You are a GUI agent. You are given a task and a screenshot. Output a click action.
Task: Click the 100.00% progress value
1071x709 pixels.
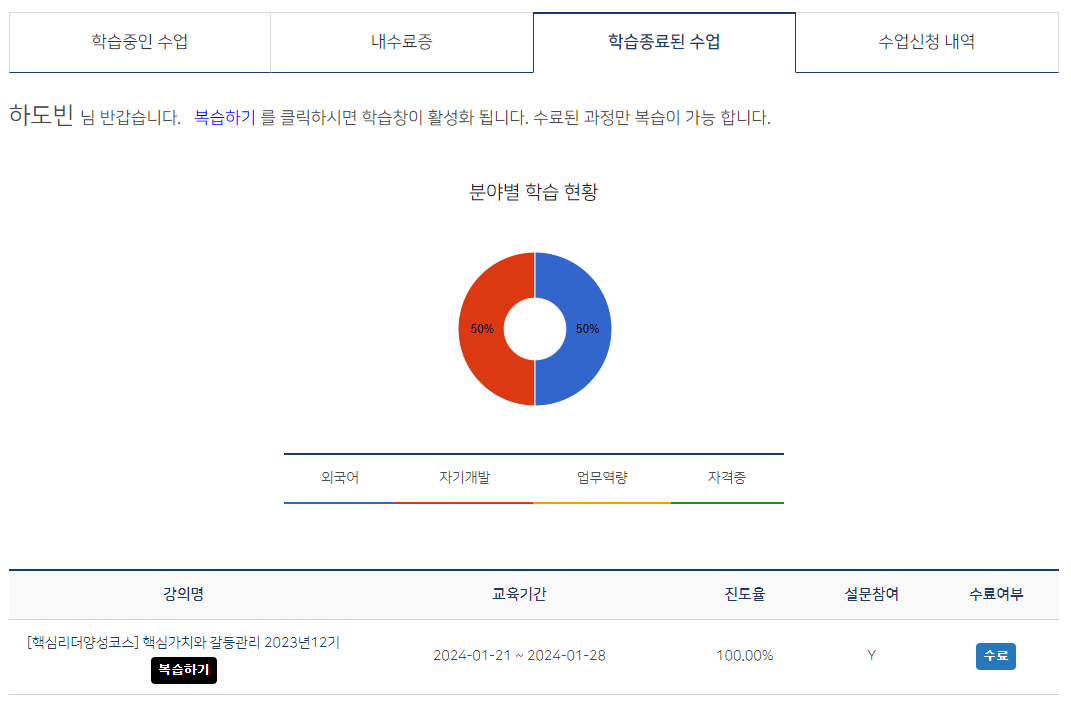(745, 656)
